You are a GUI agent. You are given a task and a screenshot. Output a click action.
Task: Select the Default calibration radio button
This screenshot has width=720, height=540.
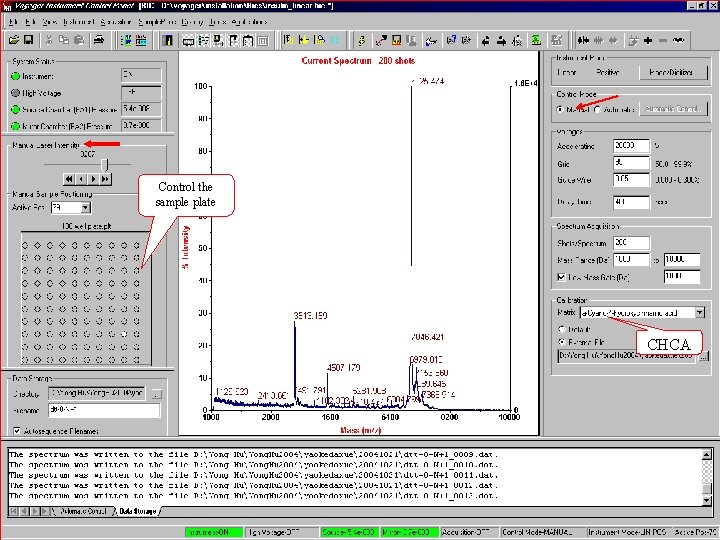[x=561, y=329]
